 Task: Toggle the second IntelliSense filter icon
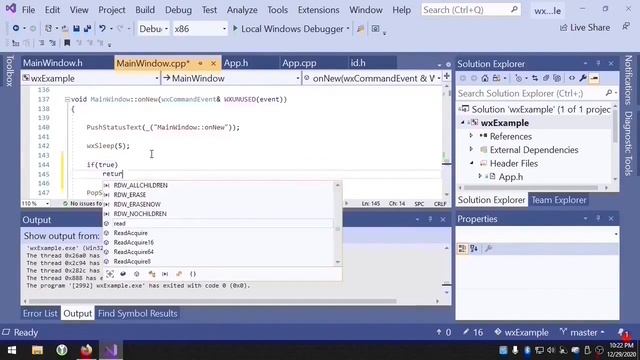pos(123,274)
